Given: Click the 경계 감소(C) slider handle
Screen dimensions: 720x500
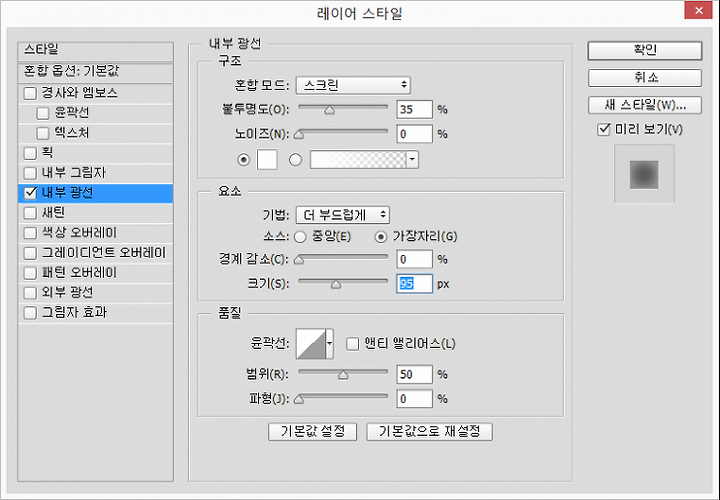Looking at the screenshot, I should coord(299,260).
